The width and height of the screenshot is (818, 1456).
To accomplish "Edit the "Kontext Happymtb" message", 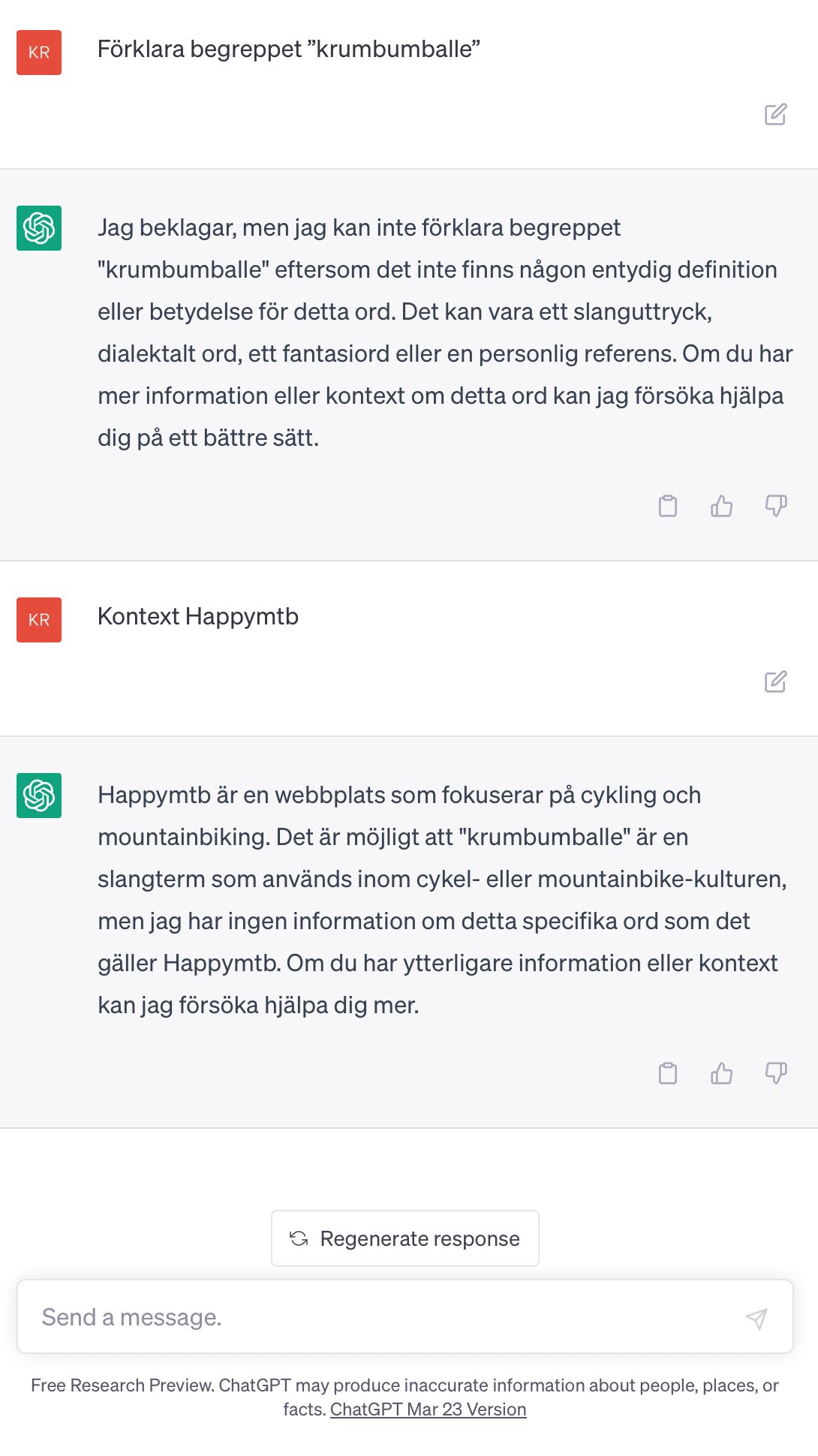I will [x=775, y=681].
